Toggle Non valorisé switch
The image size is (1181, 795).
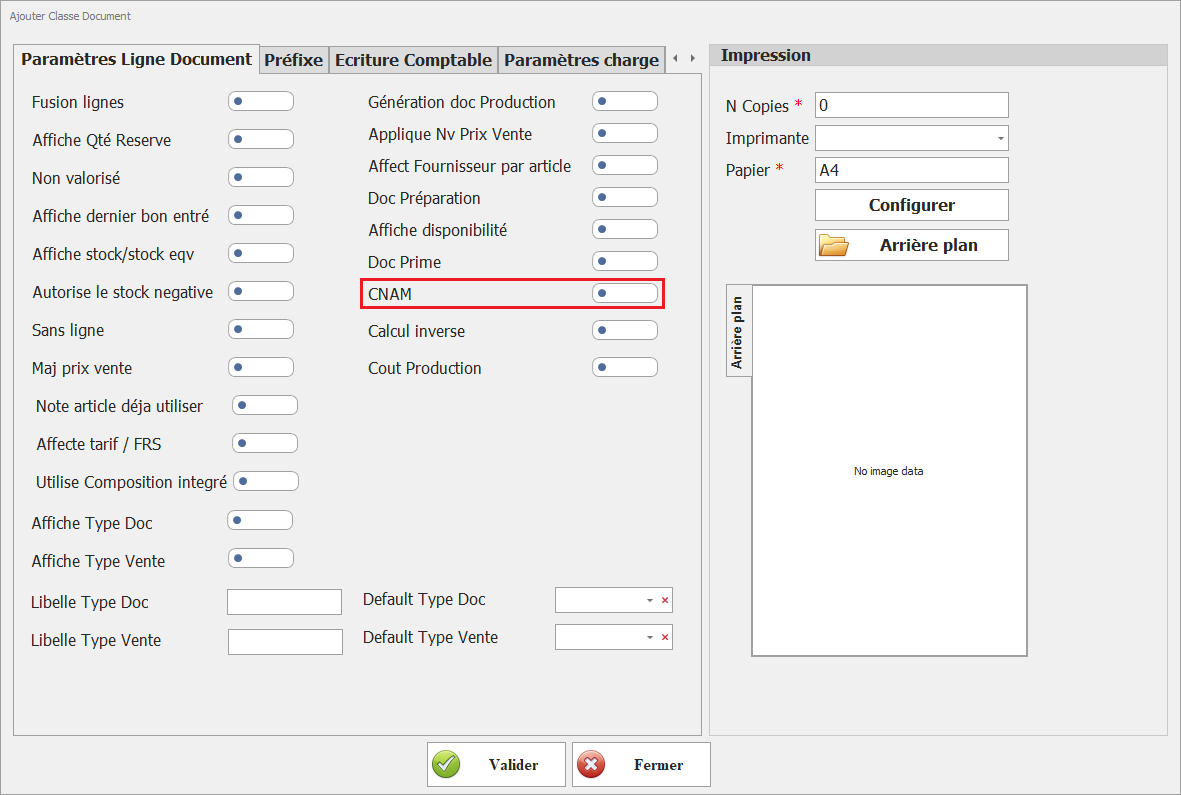(261, 177)
